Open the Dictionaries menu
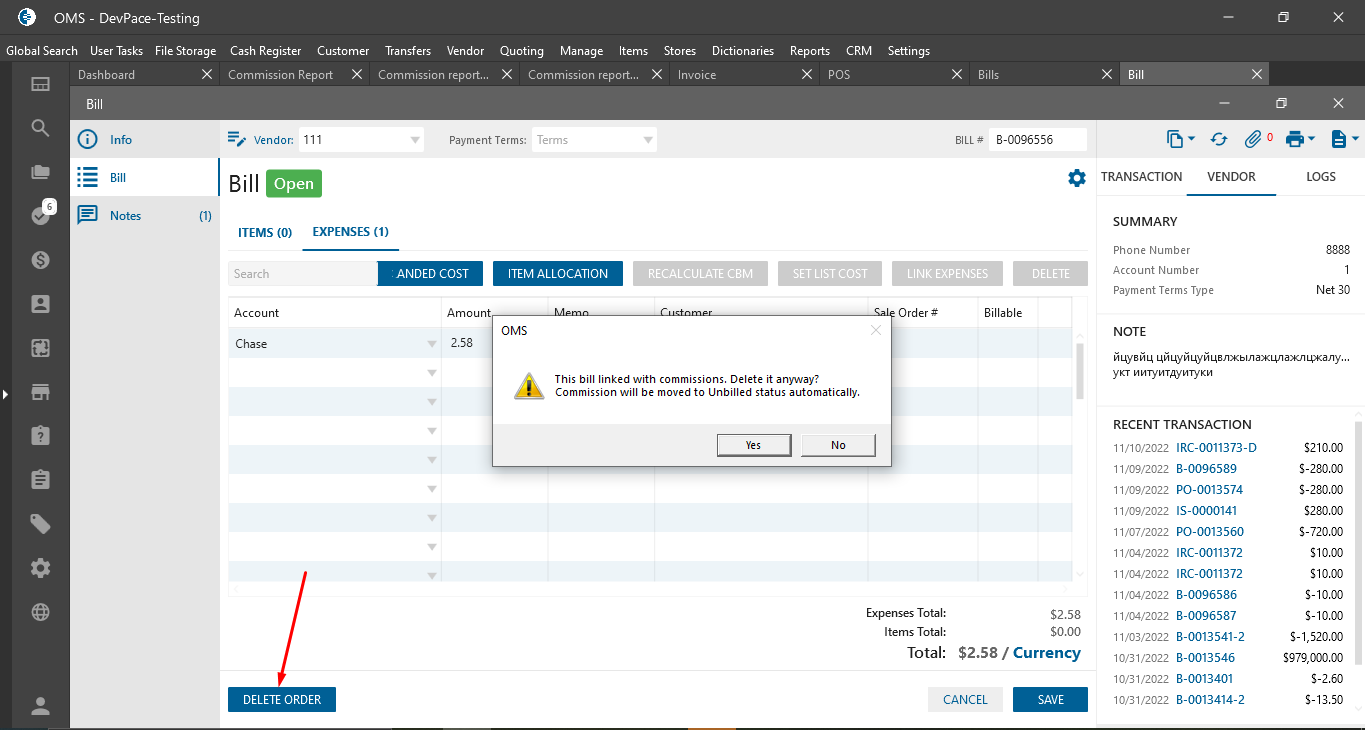This screenshot has height=730, width=1365. 743,50
